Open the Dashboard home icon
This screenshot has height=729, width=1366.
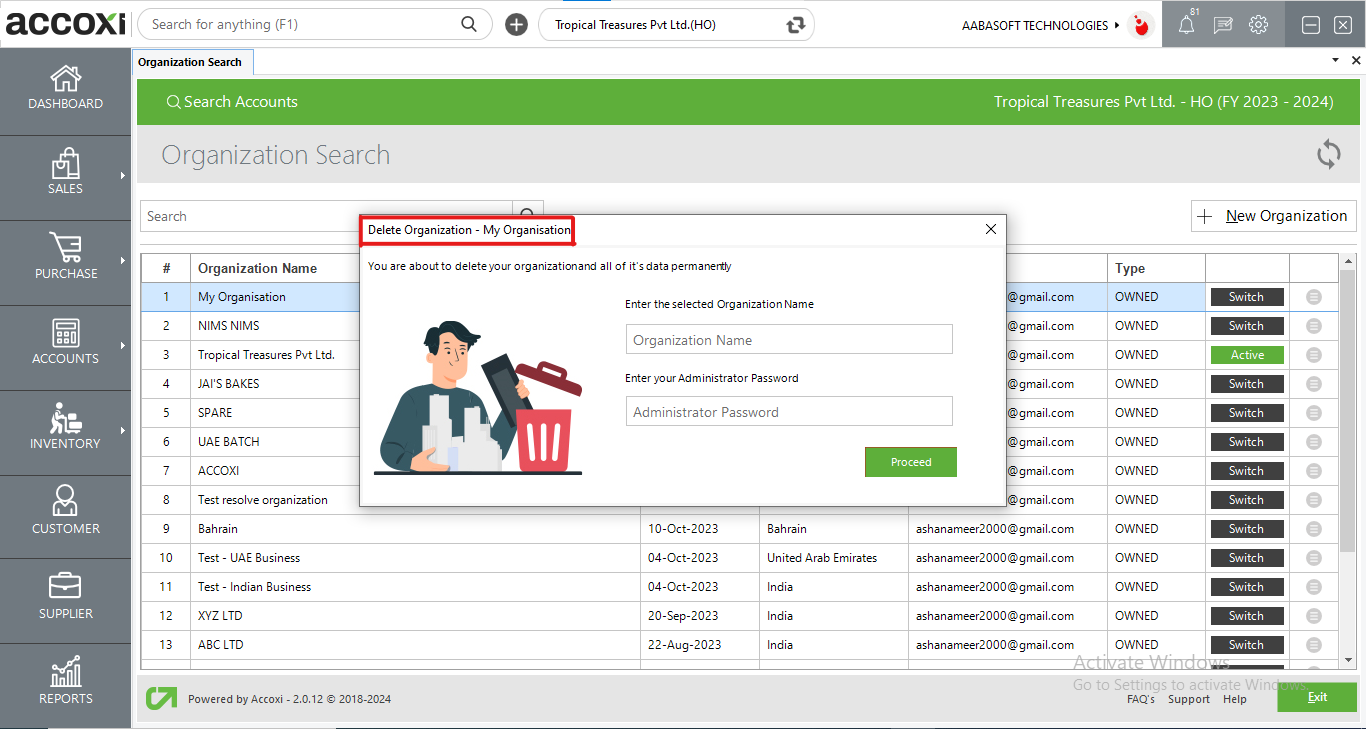[65, 78]
